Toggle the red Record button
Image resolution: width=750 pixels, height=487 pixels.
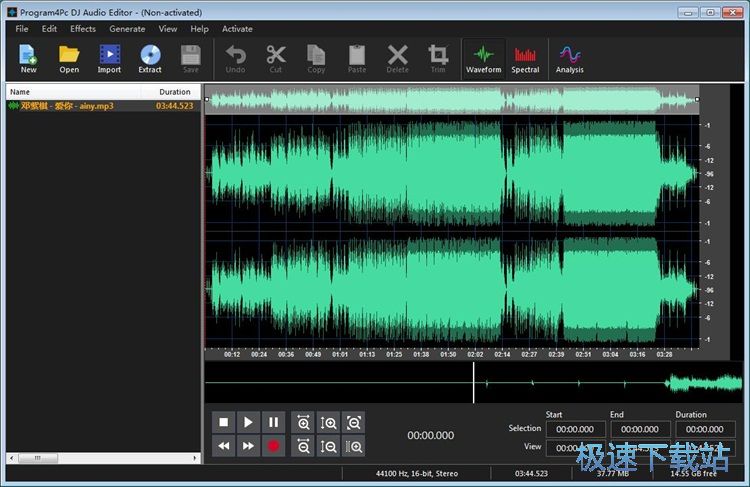pyautogui.click(x=273, y=446)
